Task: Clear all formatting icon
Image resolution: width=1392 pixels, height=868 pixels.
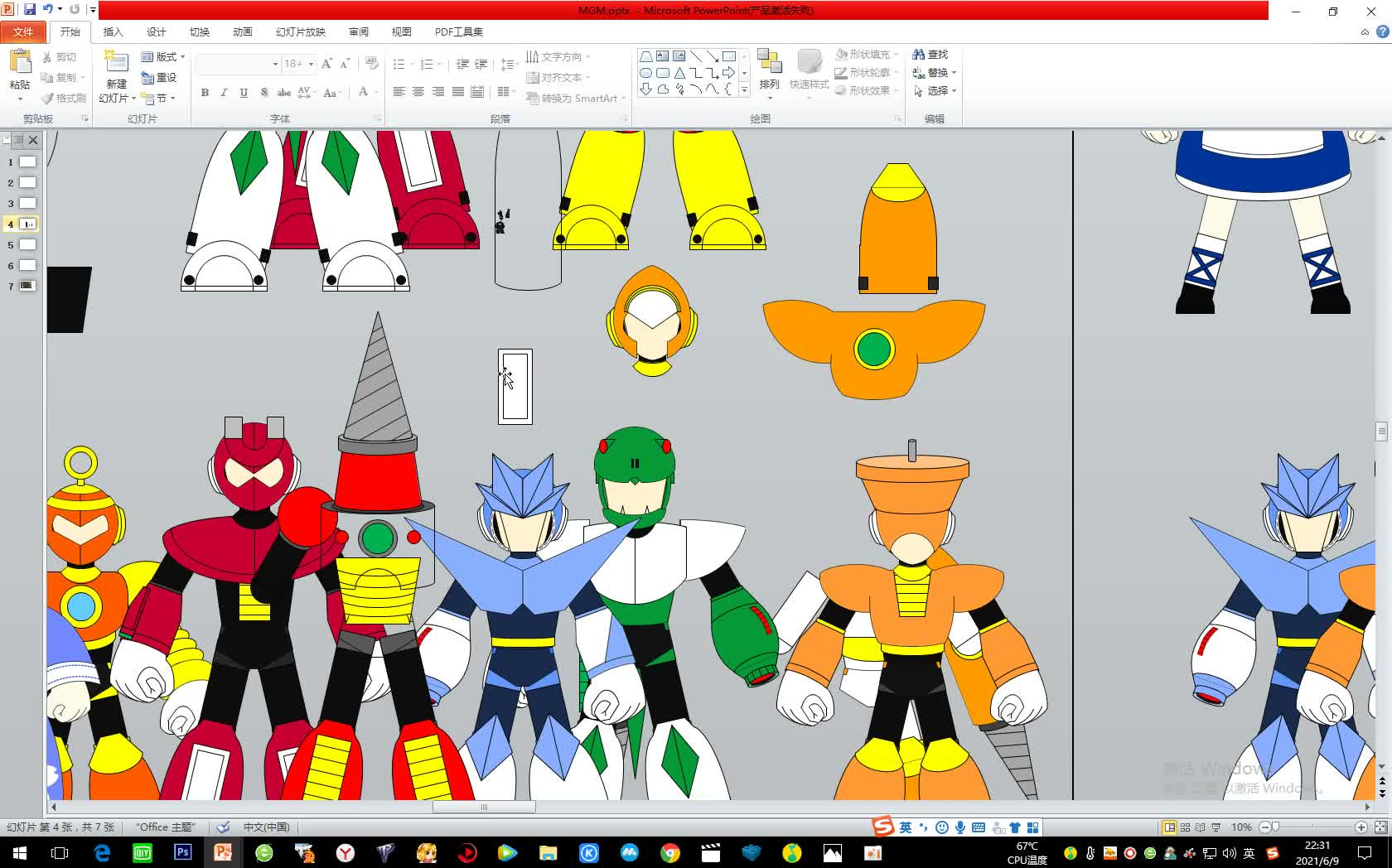Action: pos(372,64)
